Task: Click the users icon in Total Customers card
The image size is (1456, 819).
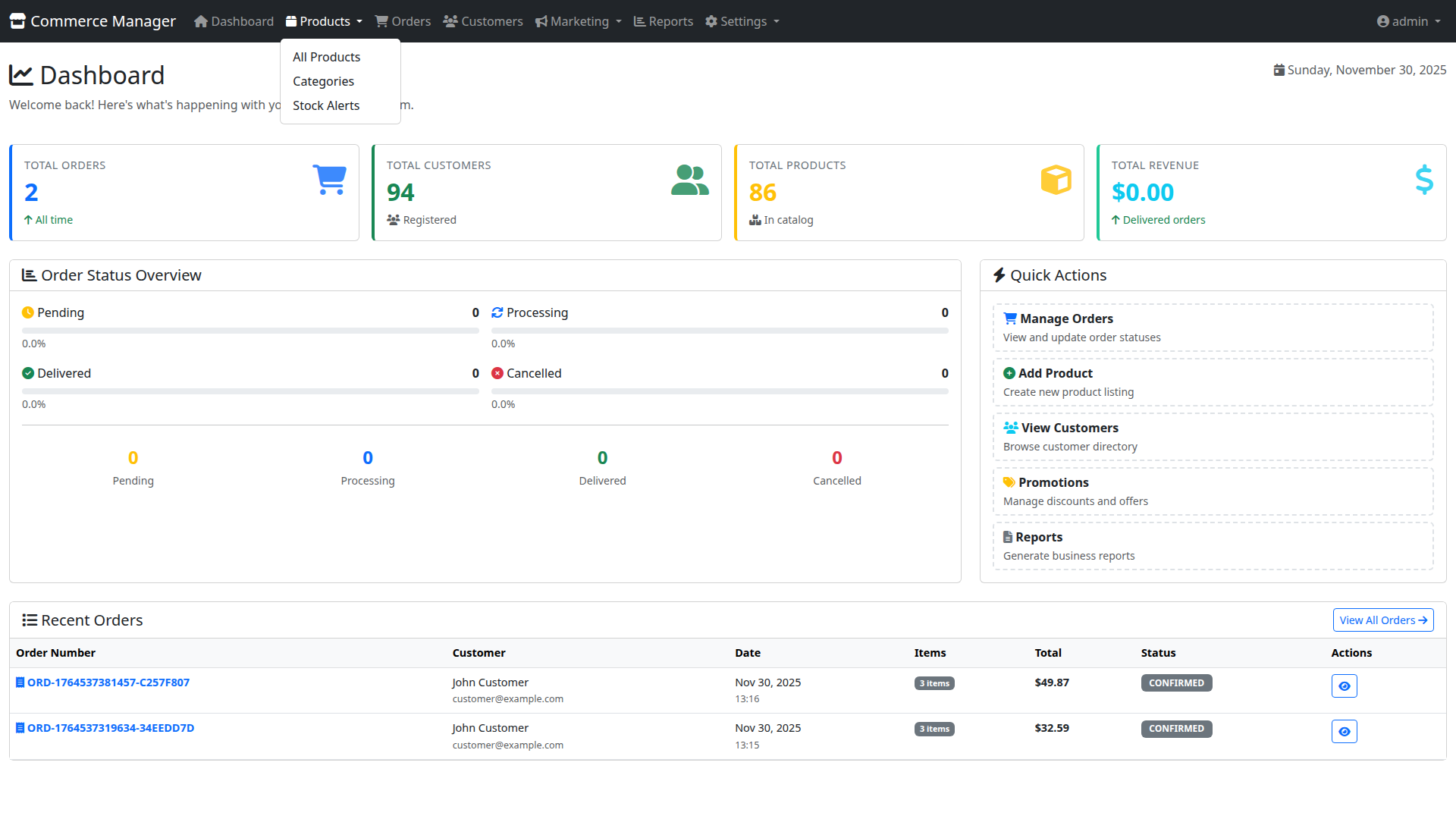Action: coord(689,180)
